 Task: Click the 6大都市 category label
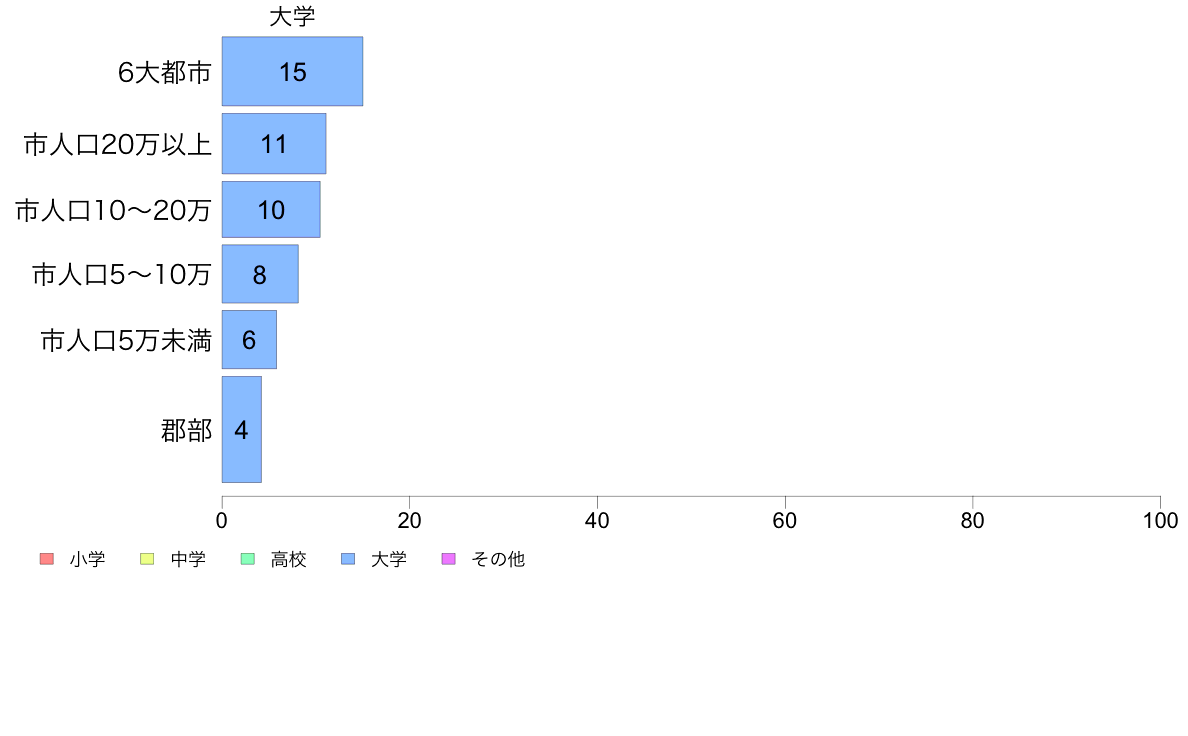164,73
